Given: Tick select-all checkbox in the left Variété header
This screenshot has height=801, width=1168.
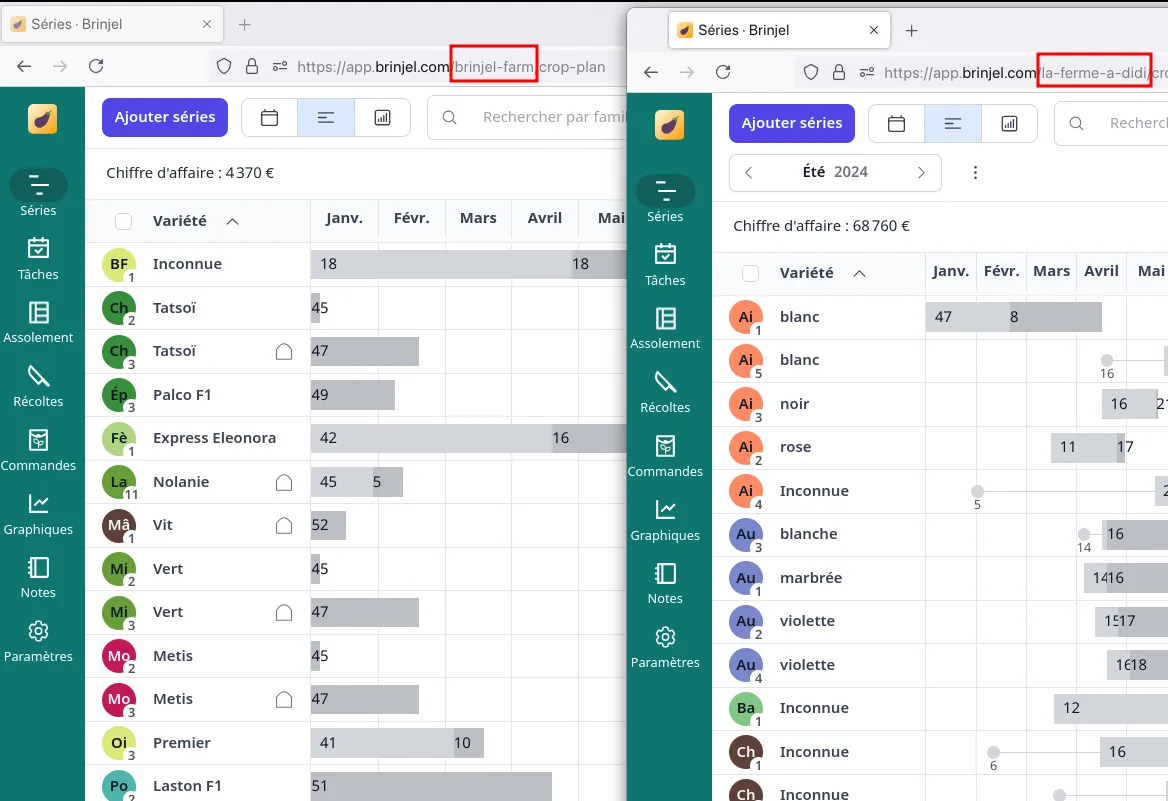Looking at the screenshot, I should [123, 221].
